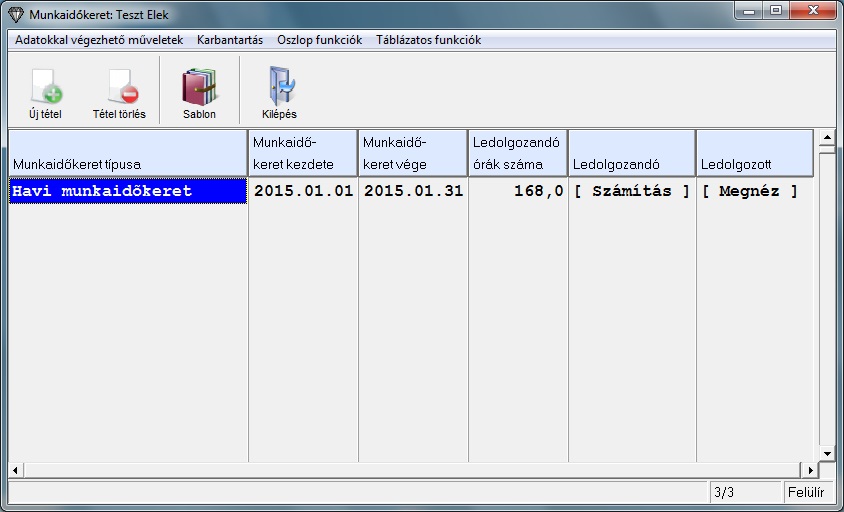This screenshot has width=844, height=512.
Task: Click the Tétel törlés delete icon
Action: [x=119, y=87]
